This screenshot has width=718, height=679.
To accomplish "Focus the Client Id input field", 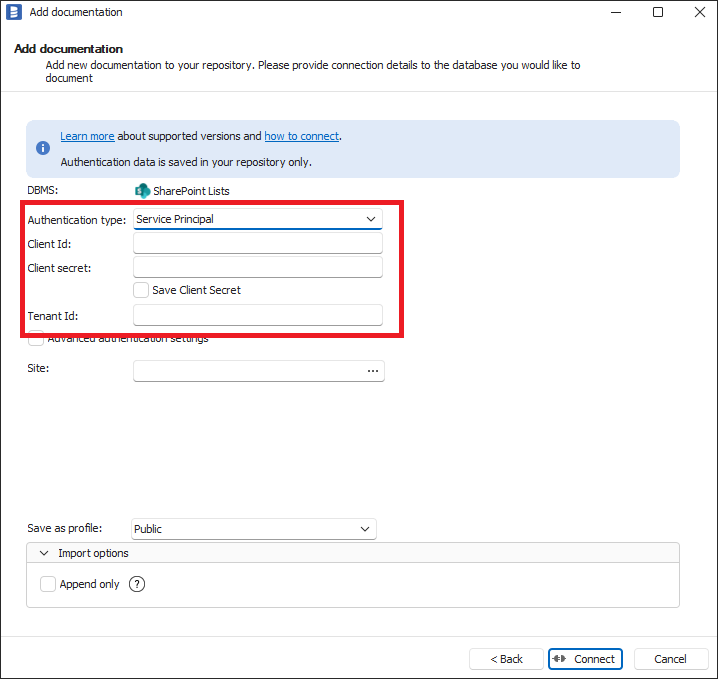I will point(258,243).
